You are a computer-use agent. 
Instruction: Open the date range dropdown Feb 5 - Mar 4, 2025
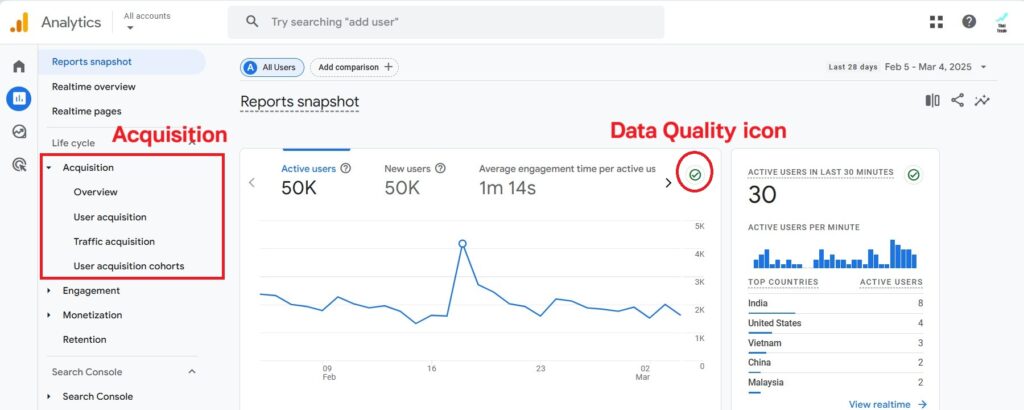[x=936, y=67]
